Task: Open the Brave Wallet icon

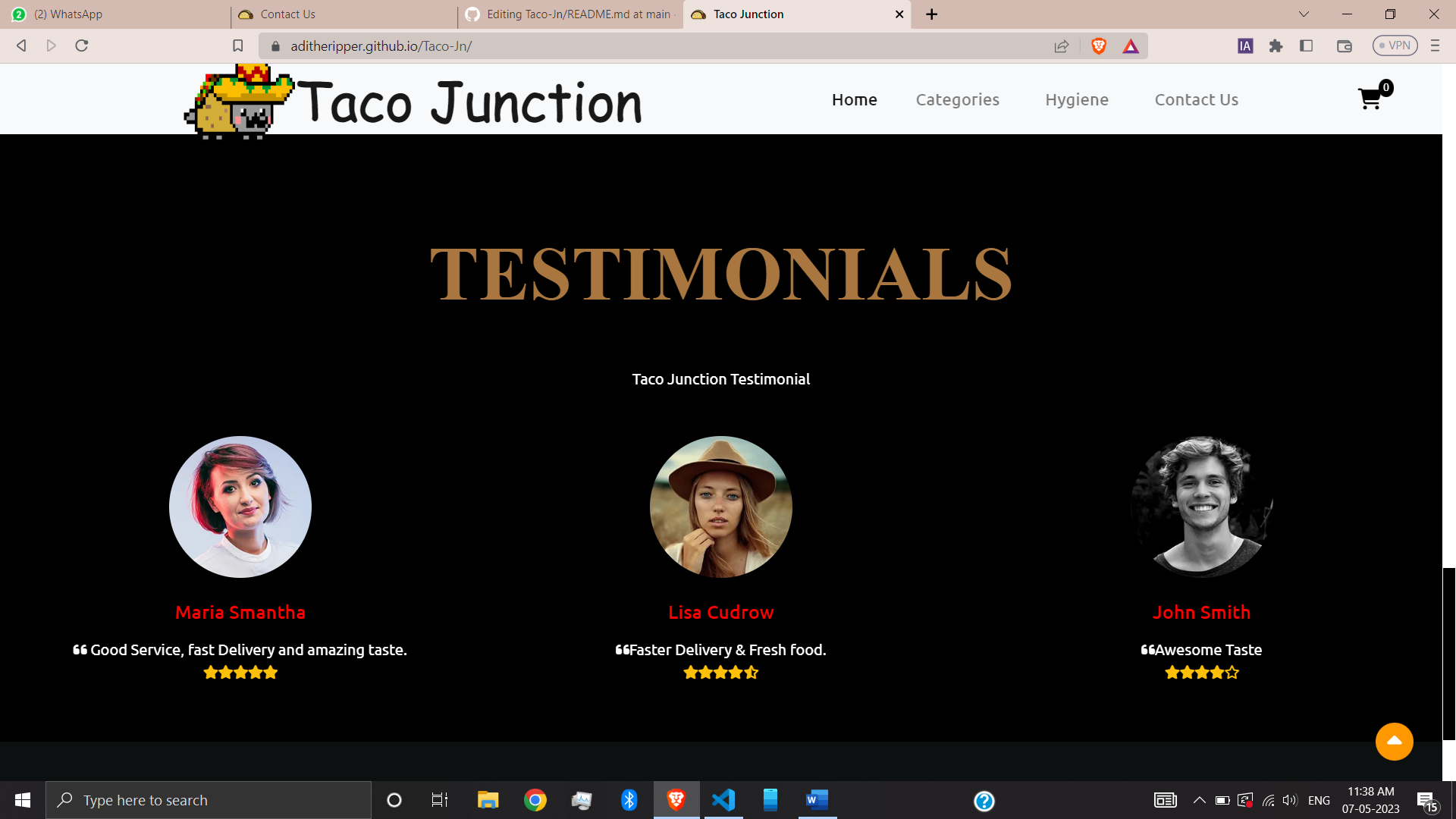Action: [x=1345, y=45]
